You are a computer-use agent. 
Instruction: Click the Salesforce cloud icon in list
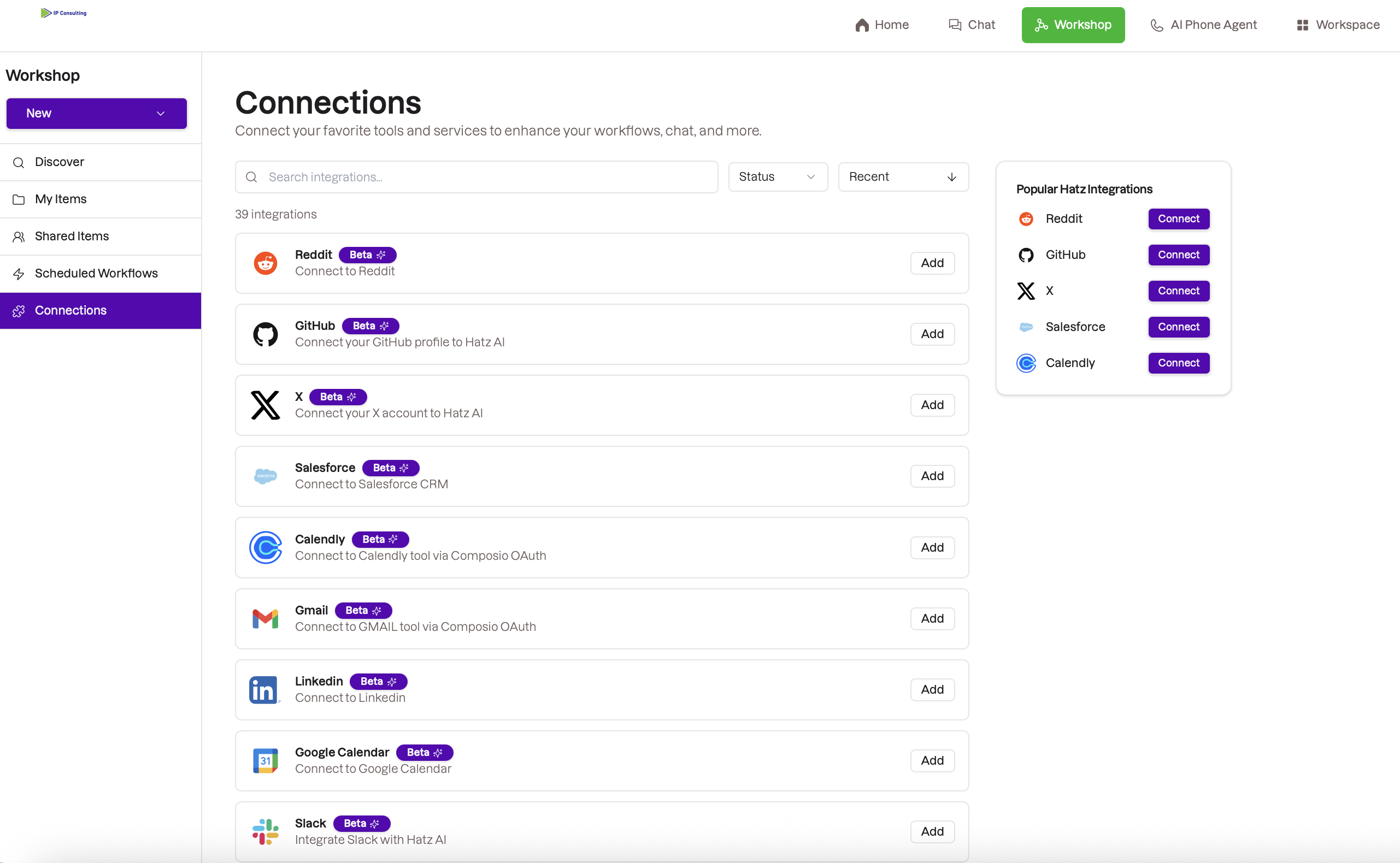[266, 476]
